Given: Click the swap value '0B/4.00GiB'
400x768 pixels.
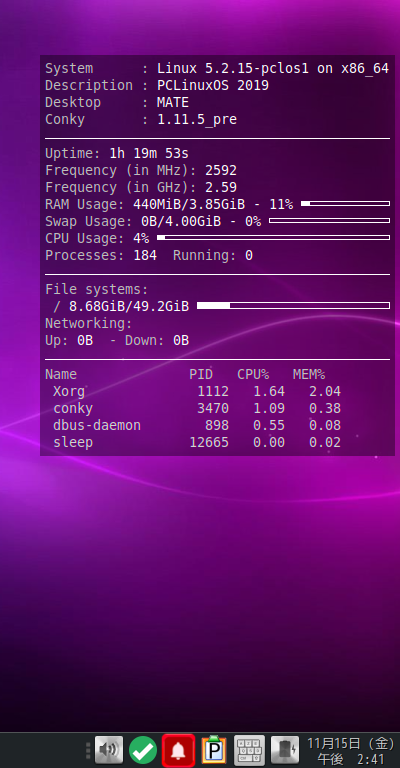Looking at the screenshot, I should point(181,221).
